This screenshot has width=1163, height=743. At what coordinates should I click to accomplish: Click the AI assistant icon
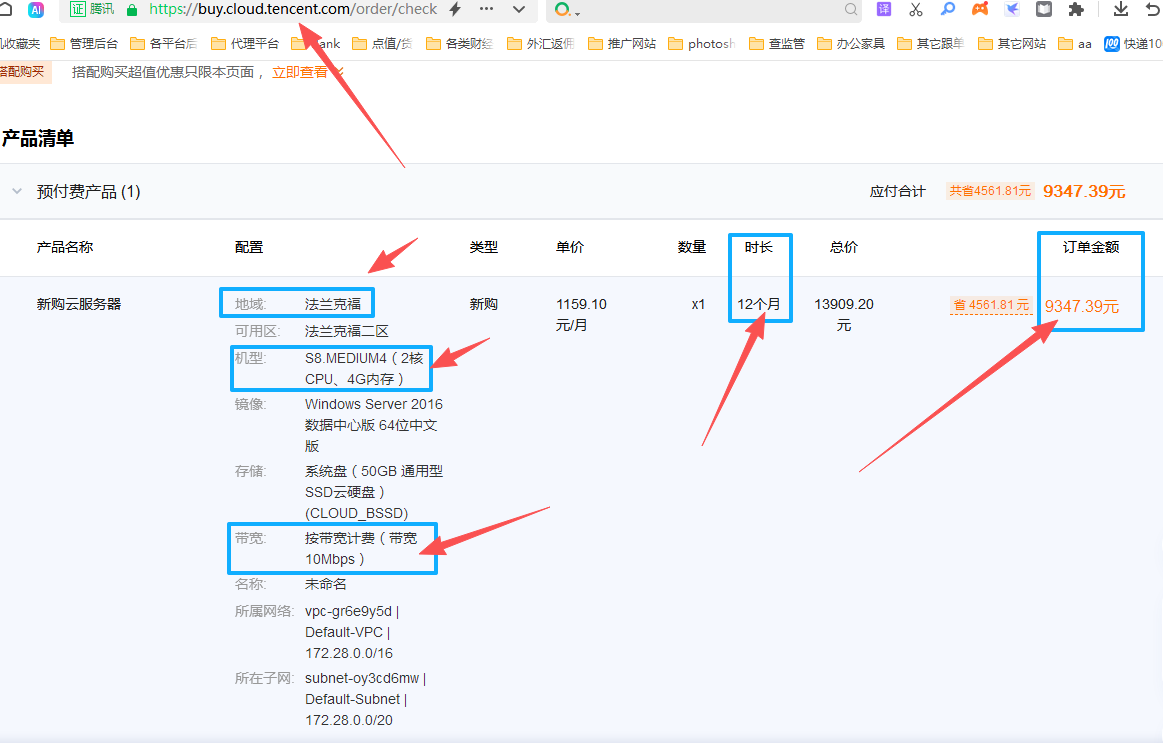tap(36, 10)
